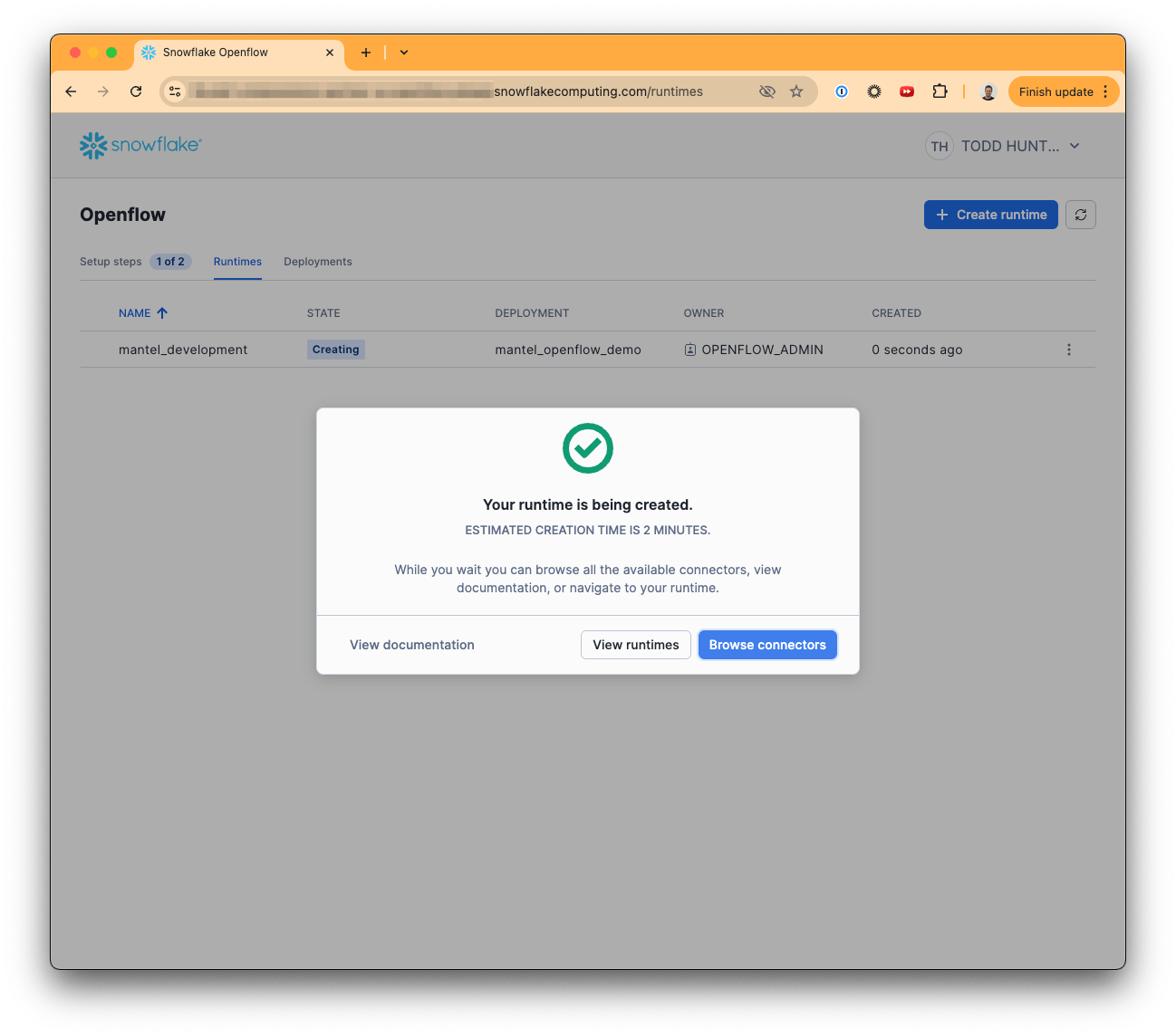Bookmark this page with the star
Image resolution: width=1176 pixels, height=1036 pixels.
pos(796,91)
